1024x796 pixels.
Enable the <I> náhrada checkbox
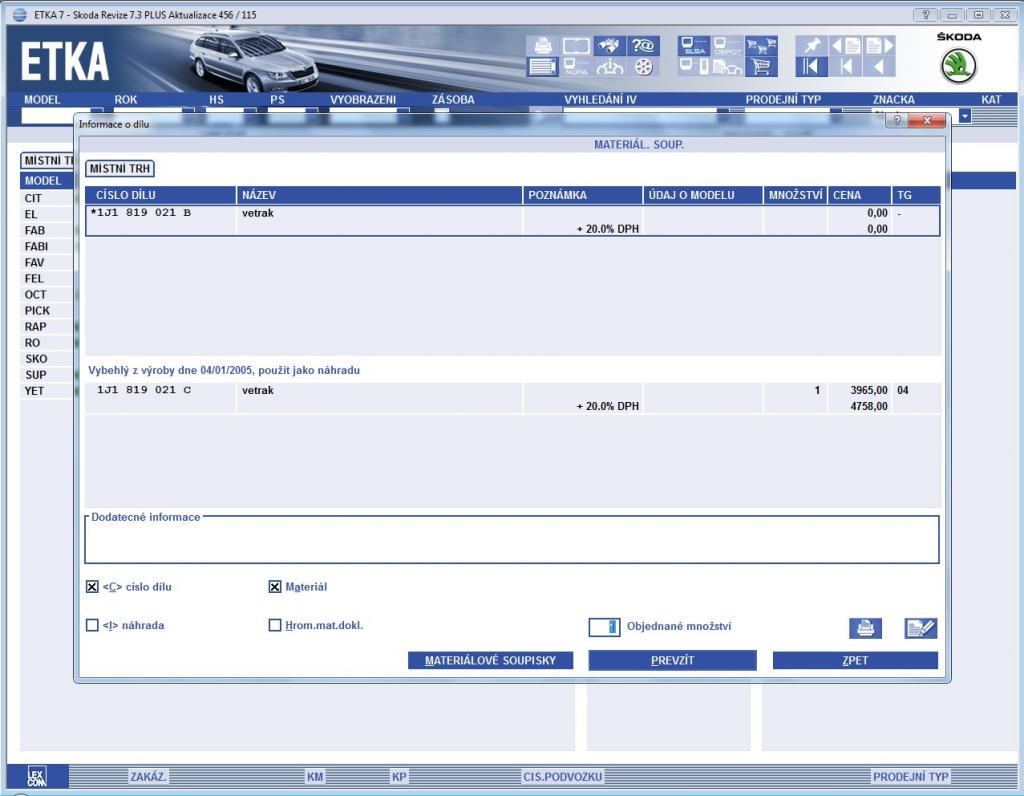(92, 625)
